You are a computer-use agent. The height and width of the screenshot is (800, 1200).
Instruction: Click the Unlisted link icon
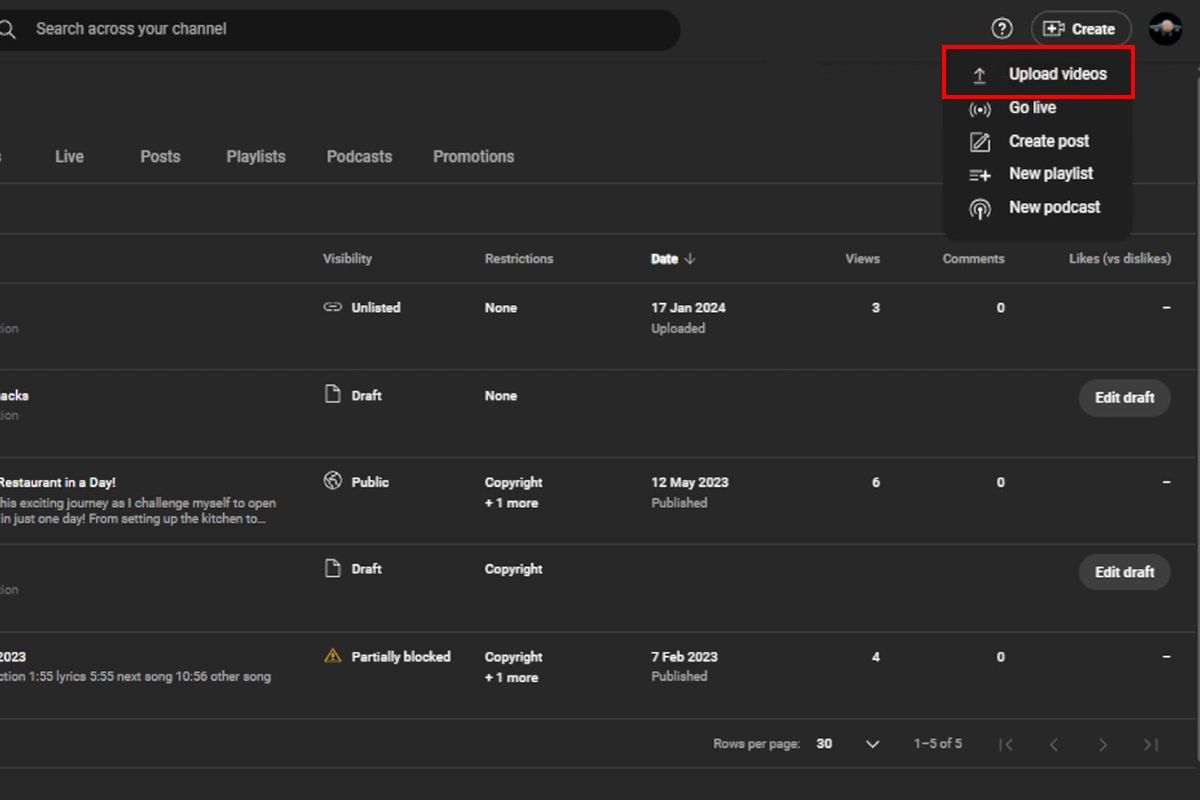333,307
